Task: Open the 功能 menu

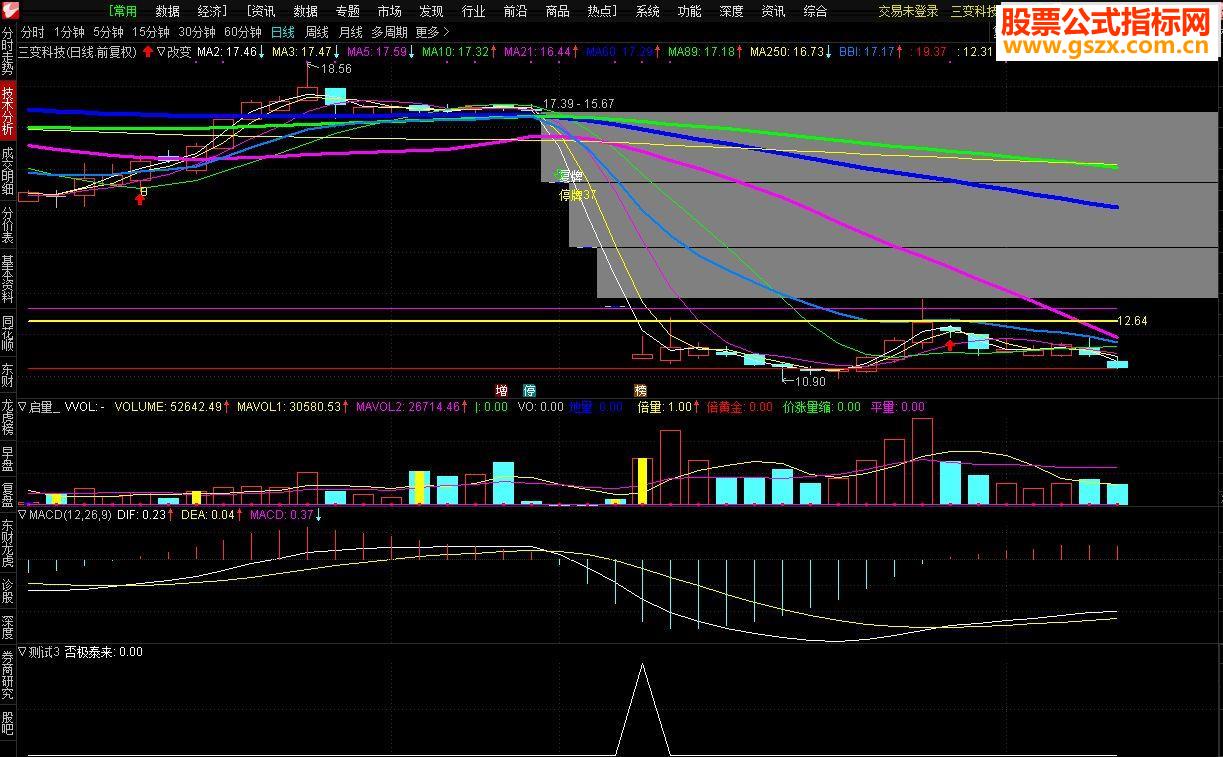Action: tap(689, 11)
